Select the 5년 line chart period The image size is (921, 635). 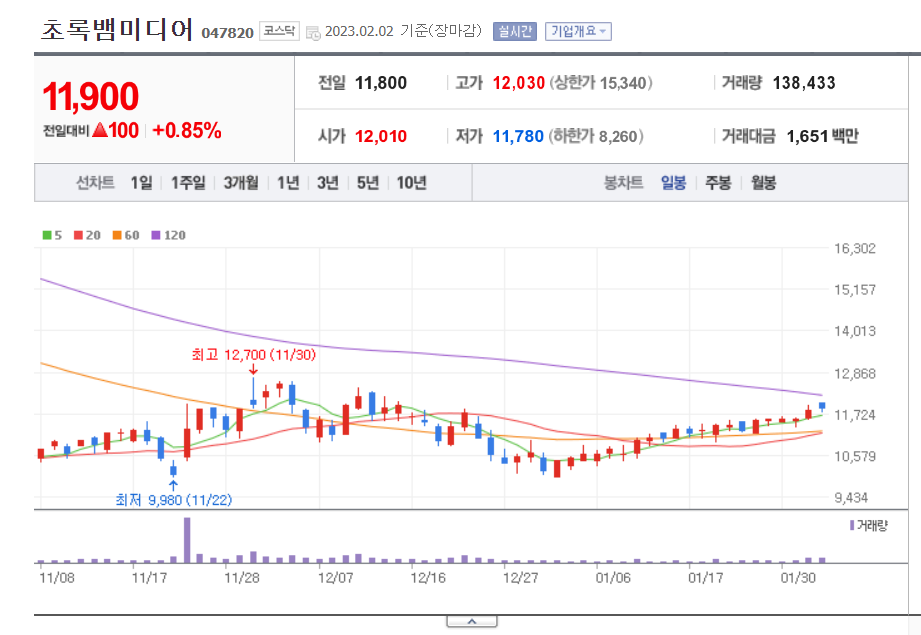click(368, 183)
